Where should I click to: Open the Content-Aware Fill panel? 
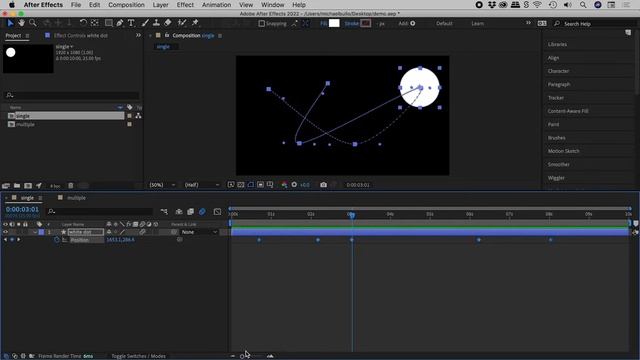568,111
